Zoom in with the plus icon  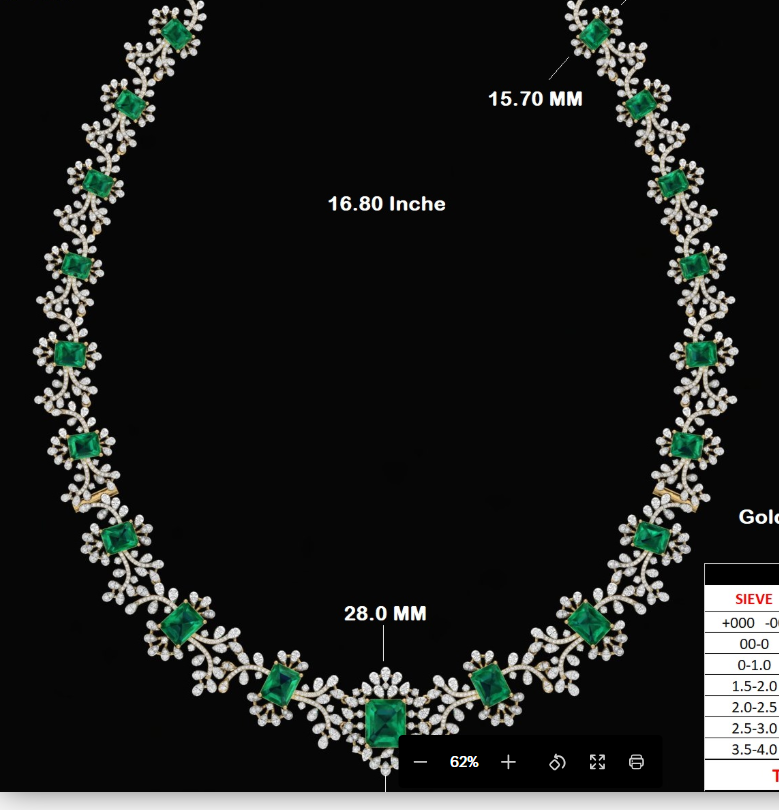pos(508,762)
